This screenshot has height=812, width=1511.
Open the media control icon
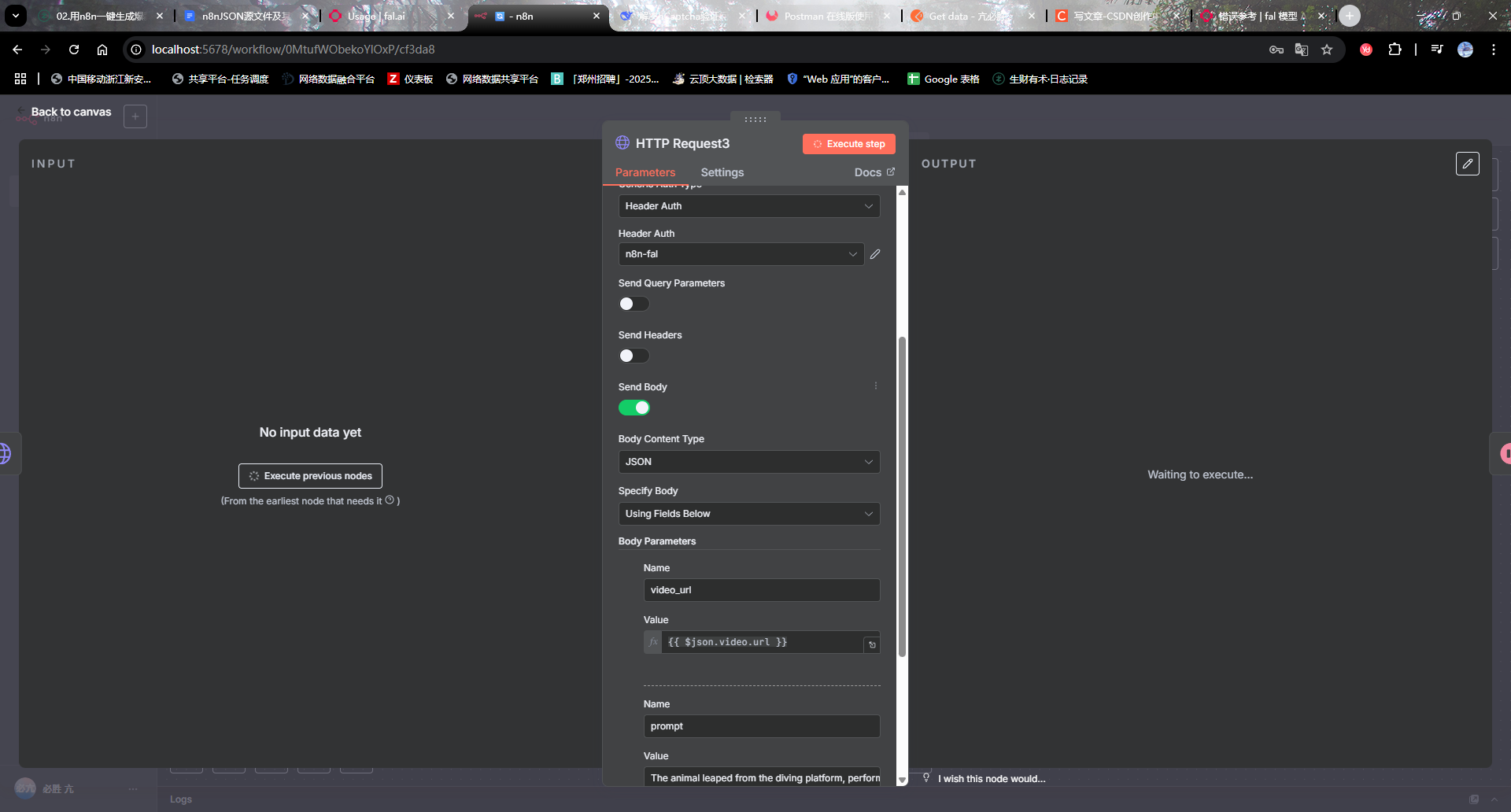tap(1437, 50)
